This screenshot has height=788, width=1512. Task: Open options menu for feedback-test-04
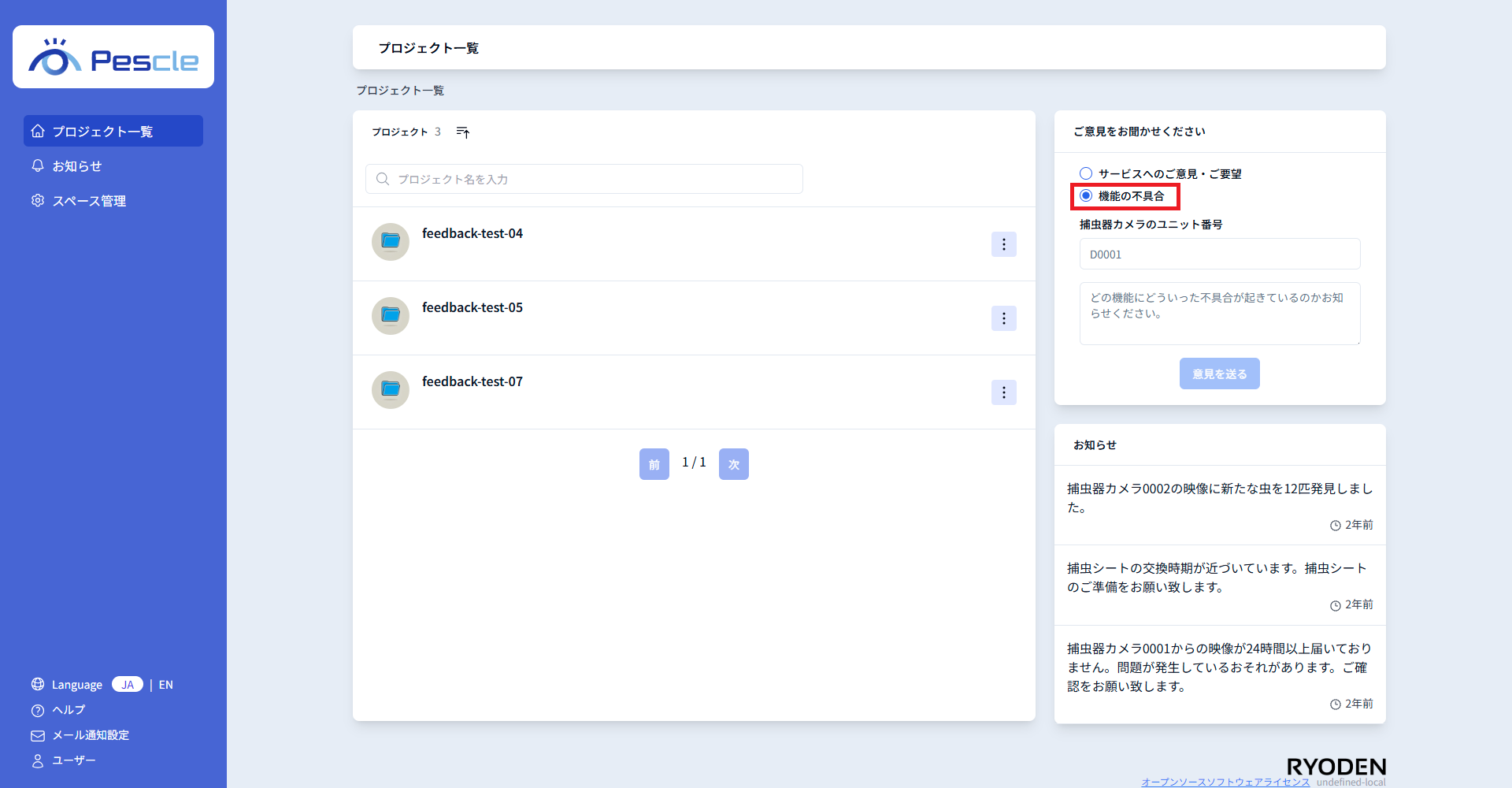[1003, 244]
